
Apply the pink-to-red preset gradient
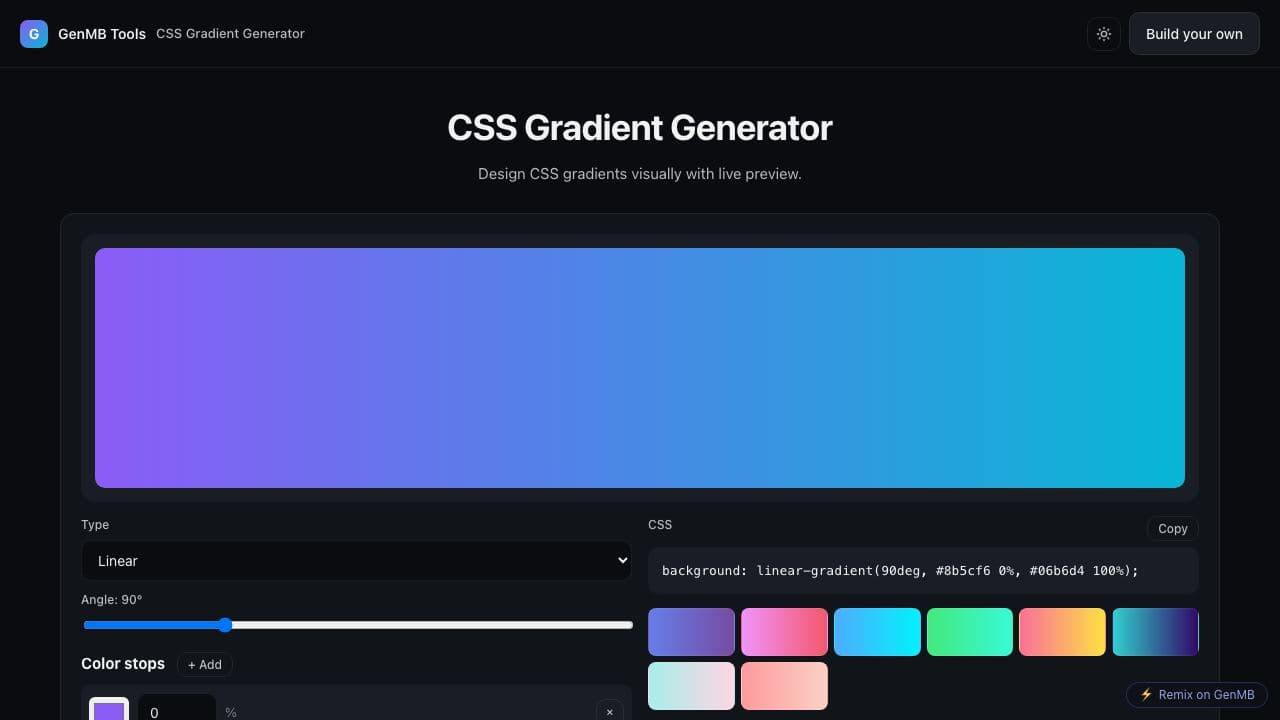pos(784,632)
